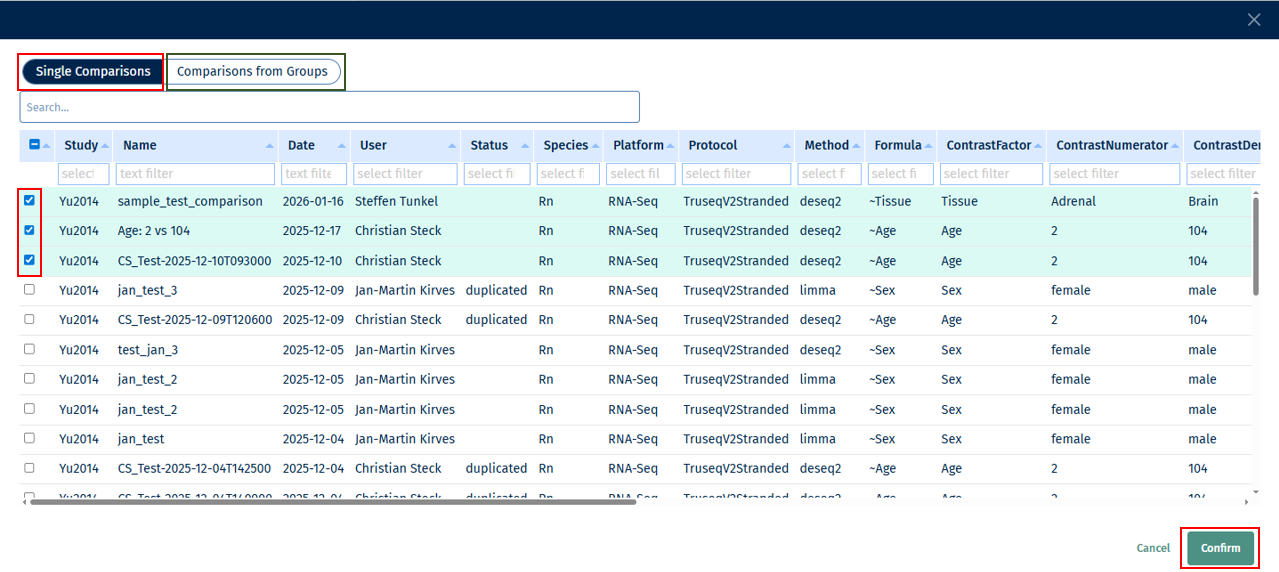This screenshot has height=572, width=1279.
Task: Click the horizontal scrollbar under the table
Action: click(332, 501)
